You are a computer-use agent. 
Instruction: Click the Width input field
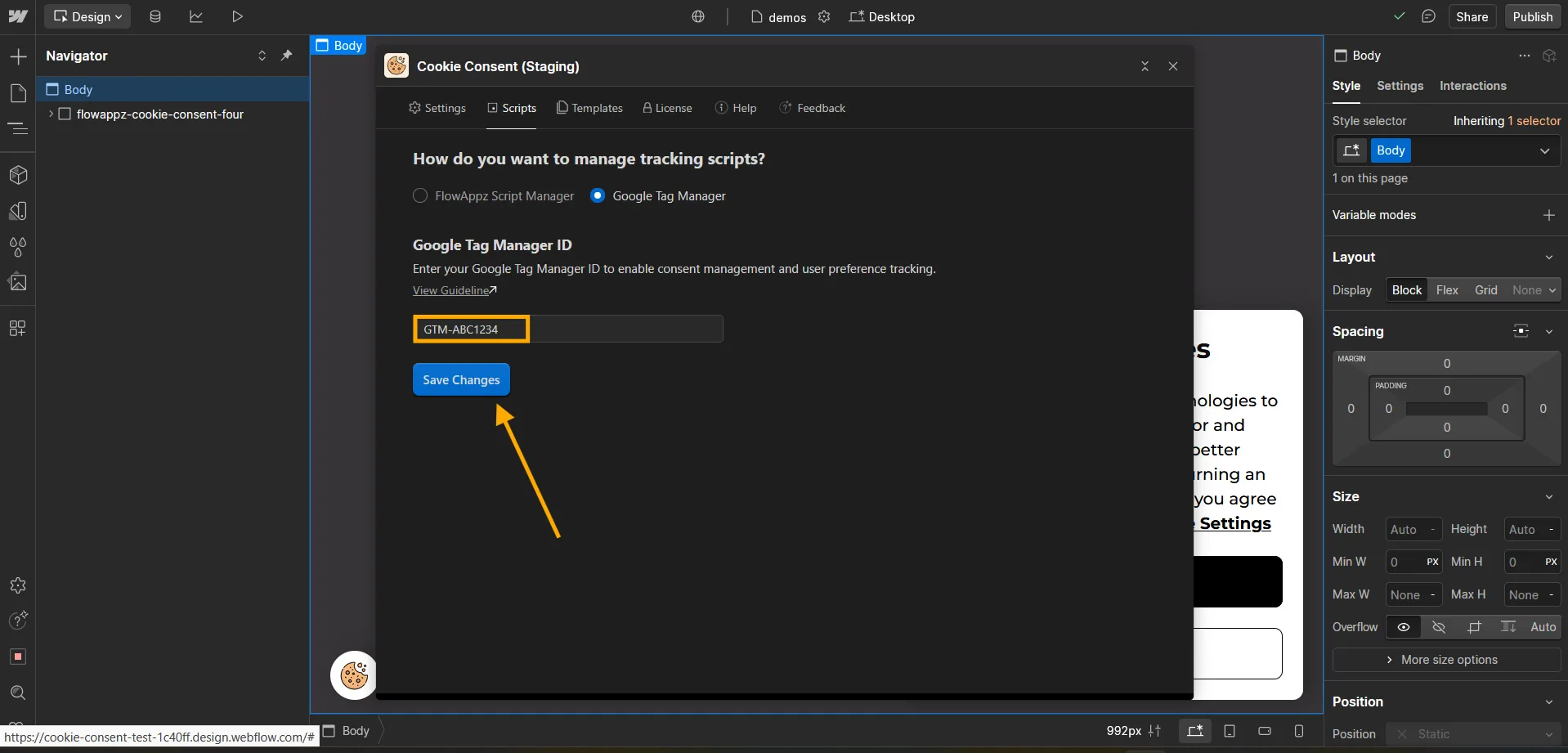1413,529
